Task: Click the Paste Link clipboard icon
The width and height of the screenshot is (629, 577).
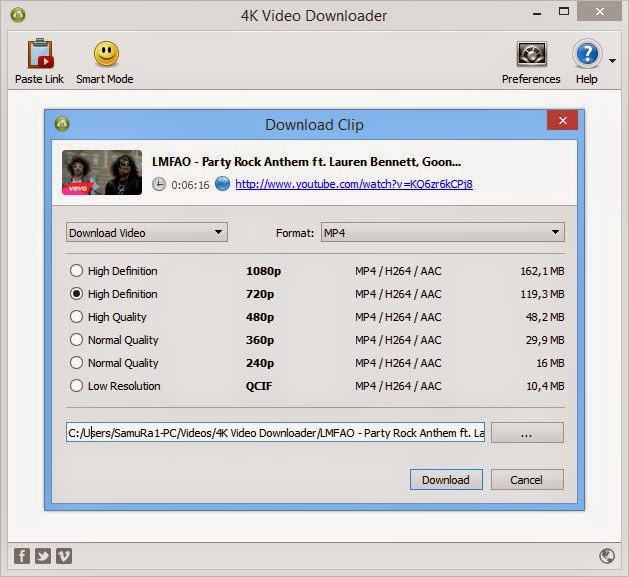Action: point(40,53)
